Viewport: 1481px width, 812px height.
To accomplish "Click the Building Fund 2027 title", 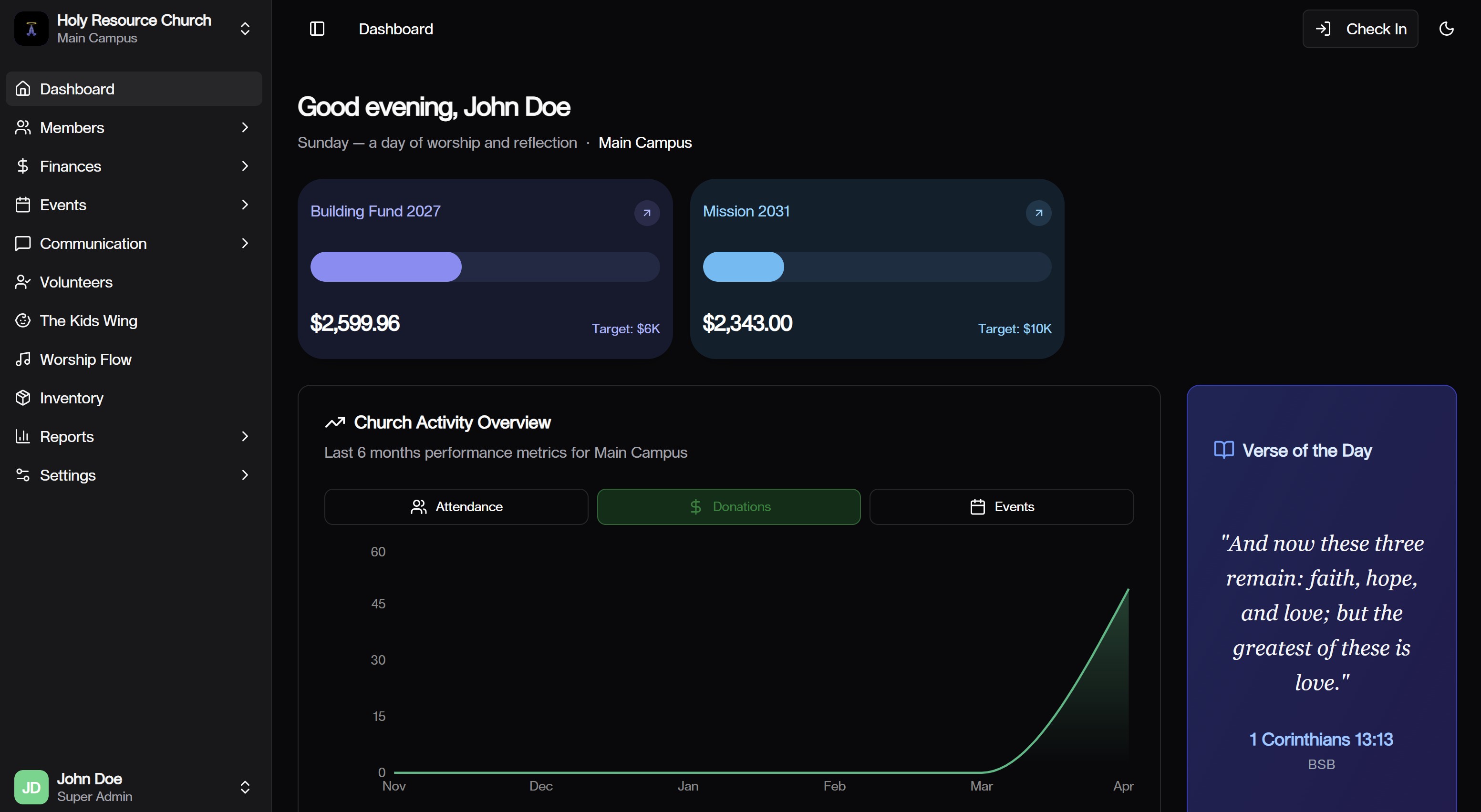I will (375, 211).
